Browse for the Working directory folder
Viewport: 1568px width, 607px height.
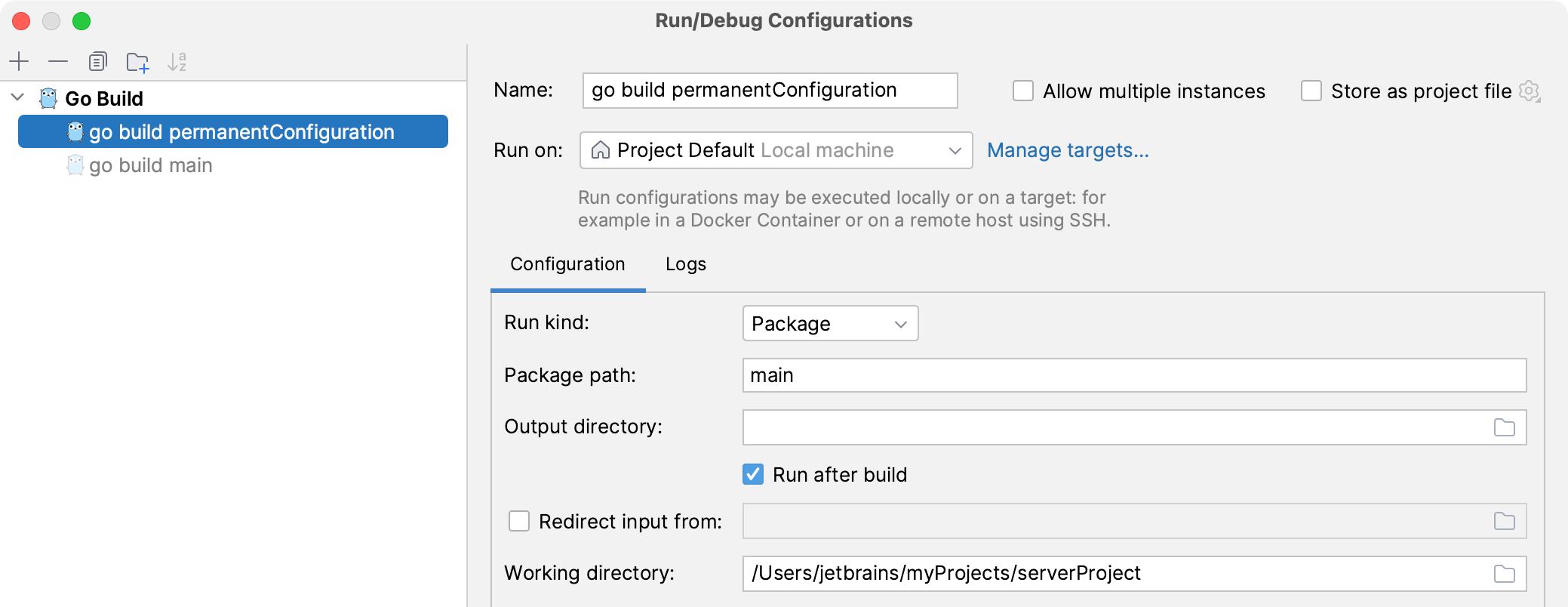pyautogui.click(x=1505, y=574)
